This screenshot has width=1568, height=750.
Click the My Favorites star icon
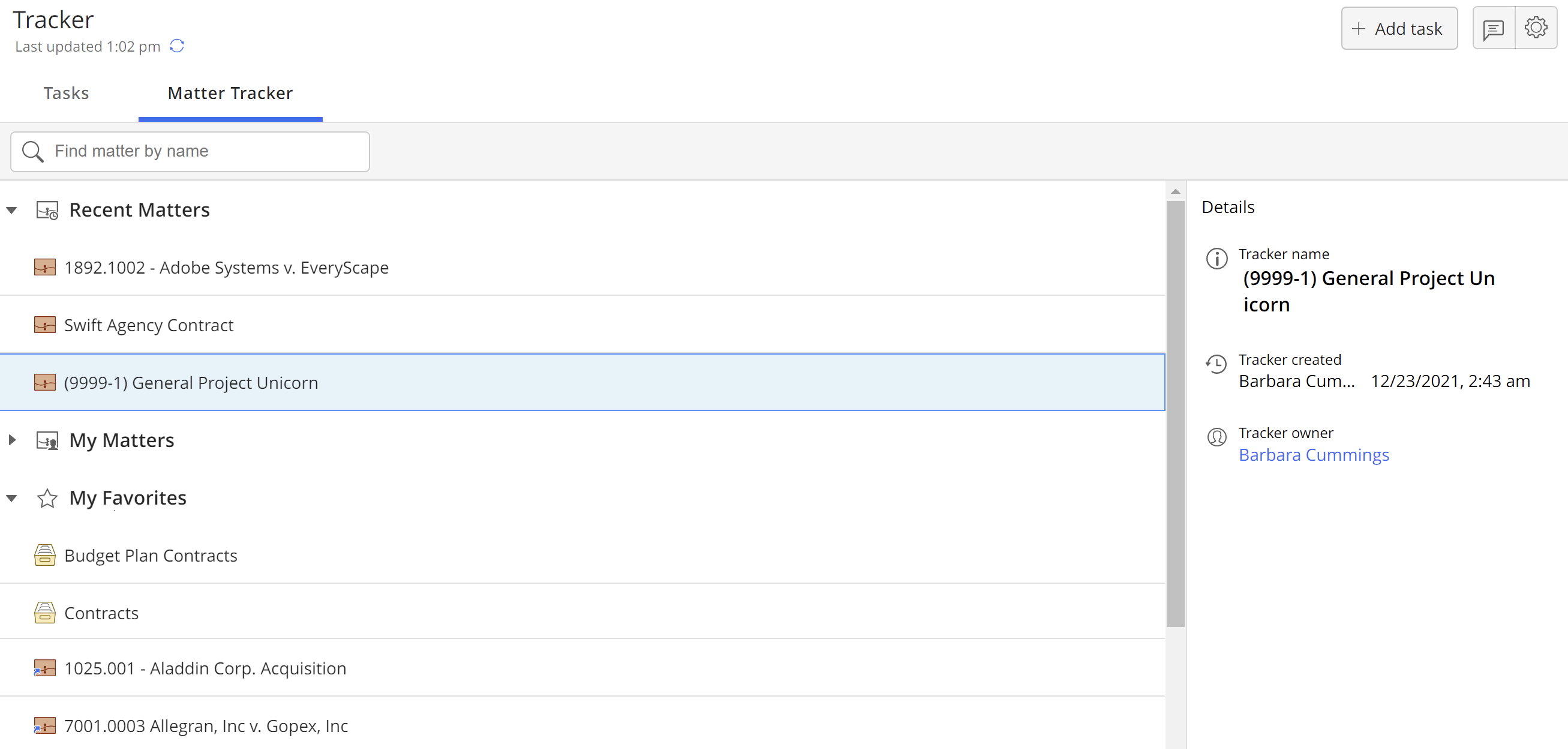coord(47,499)
